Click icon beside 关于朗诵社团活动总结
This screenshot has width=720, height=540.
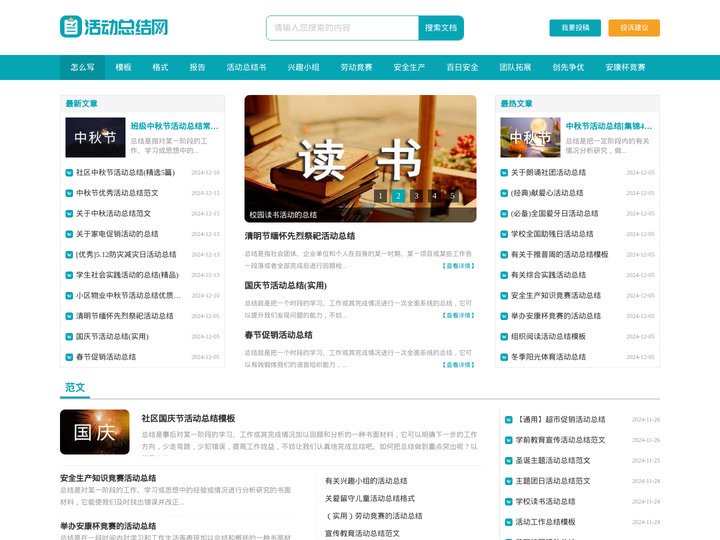(504, 173)
